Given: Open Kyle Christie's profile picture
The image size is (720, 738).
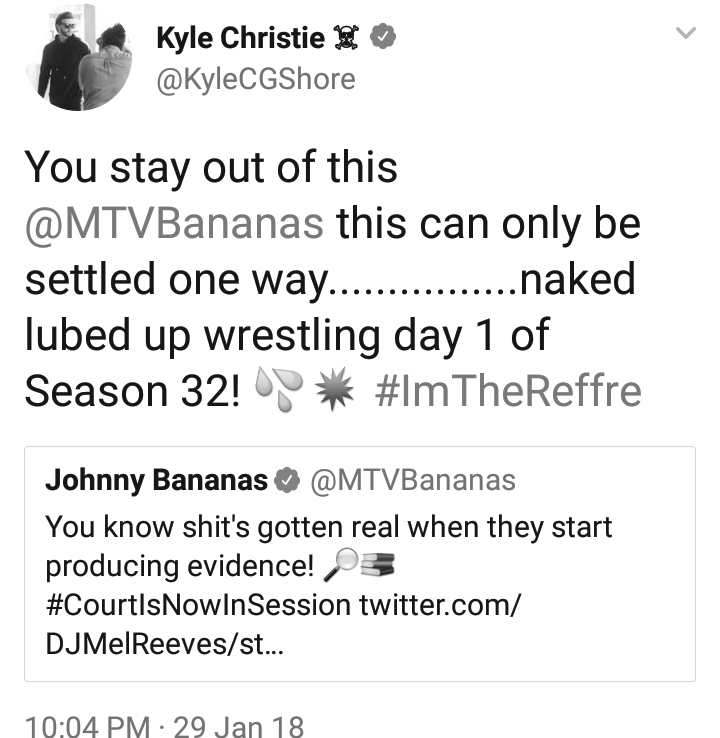Looking at the screenshot, I should 78,58.
